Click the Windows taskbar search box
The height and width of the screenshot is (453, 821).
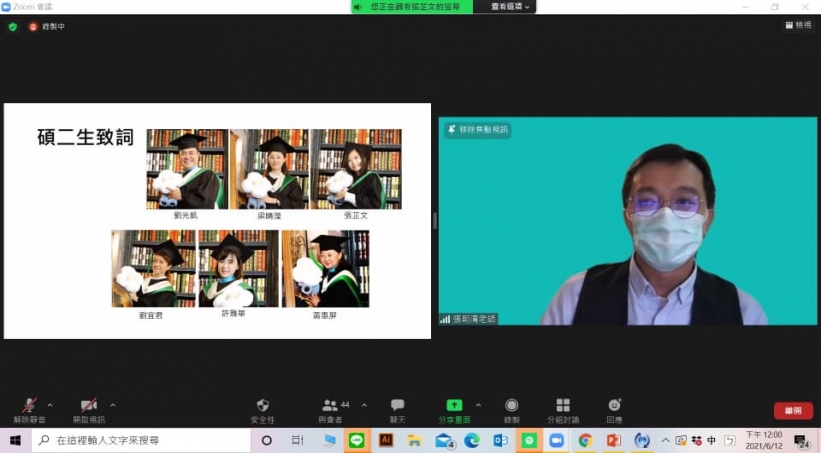140,440
